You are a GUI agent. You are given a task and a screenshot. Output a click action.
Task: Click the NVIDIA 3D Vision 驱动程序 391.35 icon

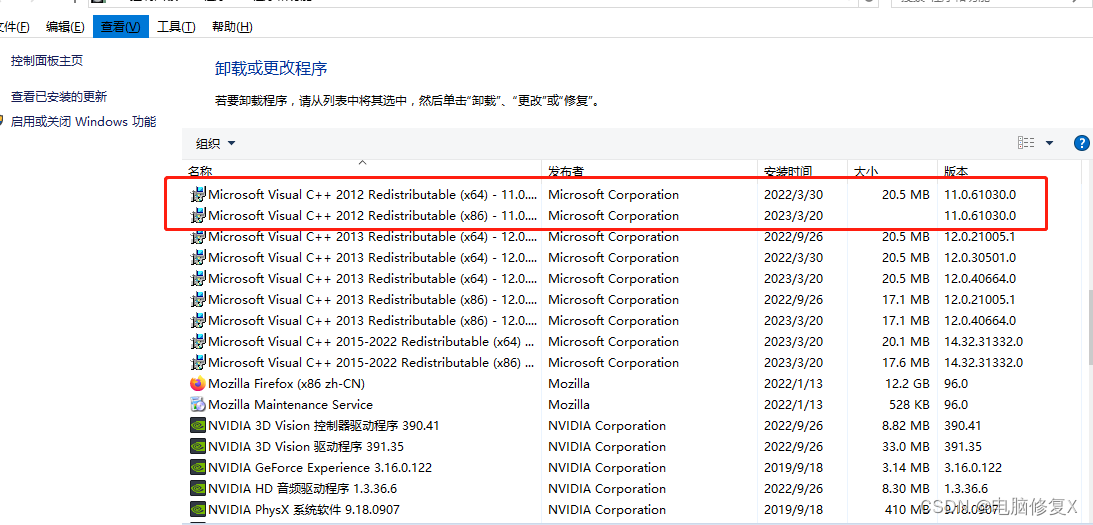pos(198,446)
